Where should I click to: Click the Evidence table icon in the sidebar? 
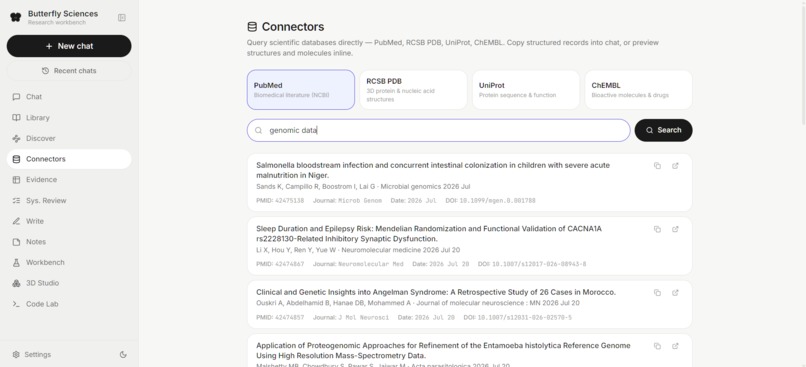click(x=16, y=180)
